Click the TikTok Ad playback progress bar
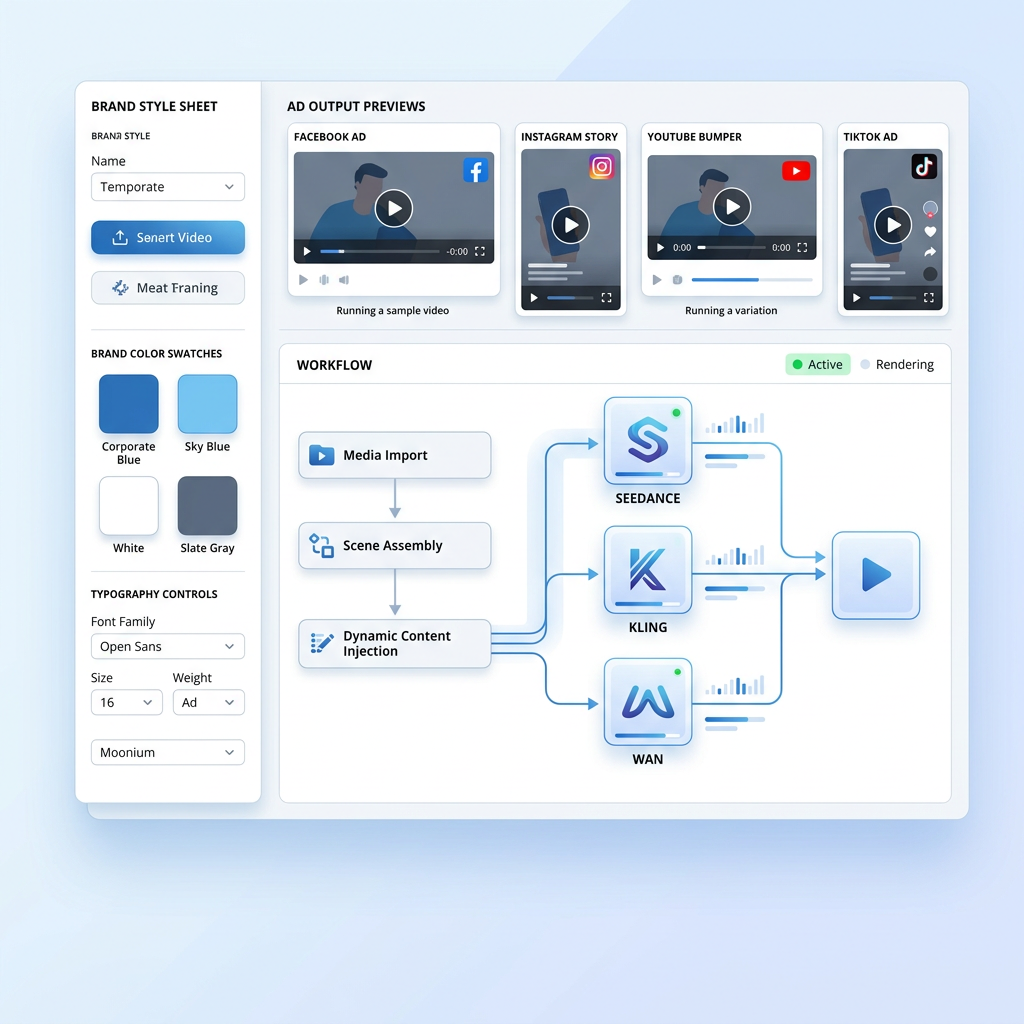 point(892,298)
